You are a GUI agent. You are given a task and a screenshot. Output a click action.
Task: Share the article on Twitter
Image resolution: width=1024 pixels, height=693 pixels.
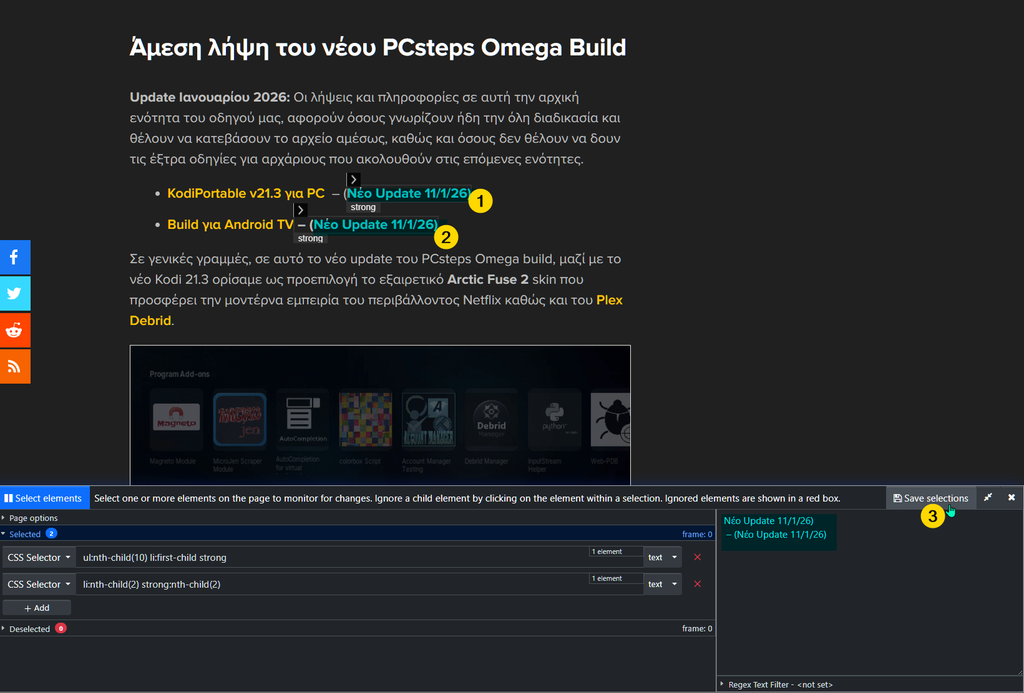14,293
